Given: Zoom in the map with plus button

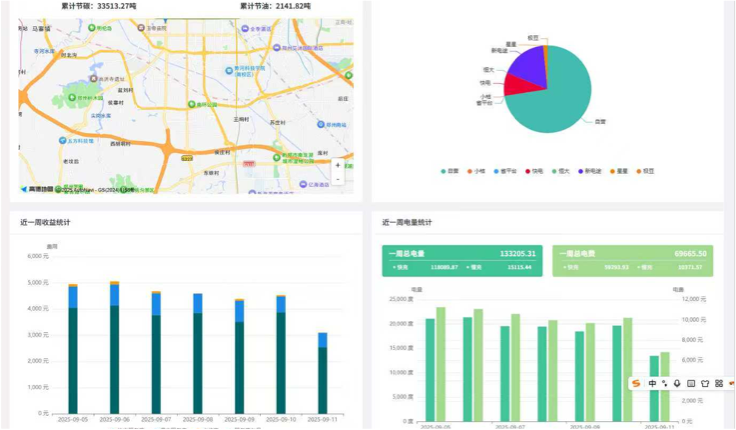Looking at the screenshot, I should (337, 165).
